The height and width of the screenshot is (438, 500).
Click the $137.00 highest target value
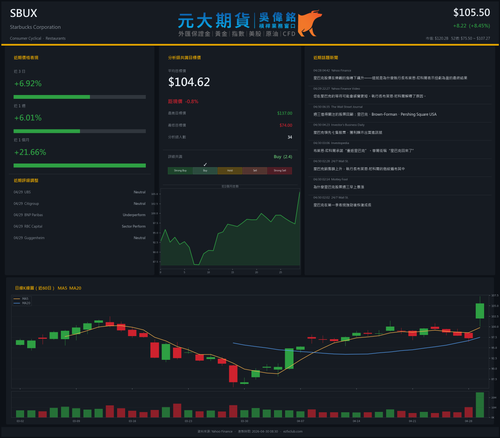(x=285, y=113)
